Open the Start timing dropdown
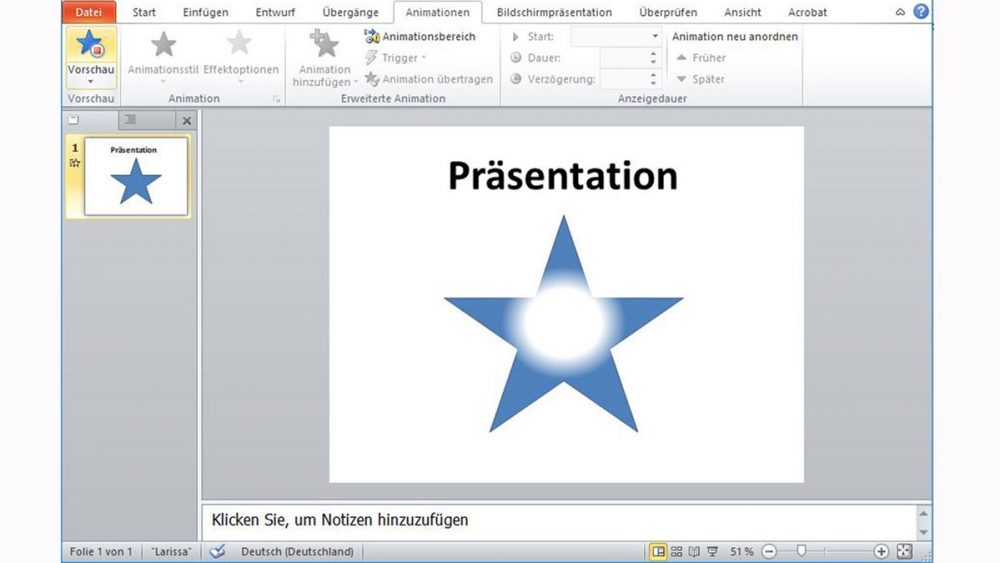The width and height of the screenshot is (1000, 563). click(x=654, y=36)
